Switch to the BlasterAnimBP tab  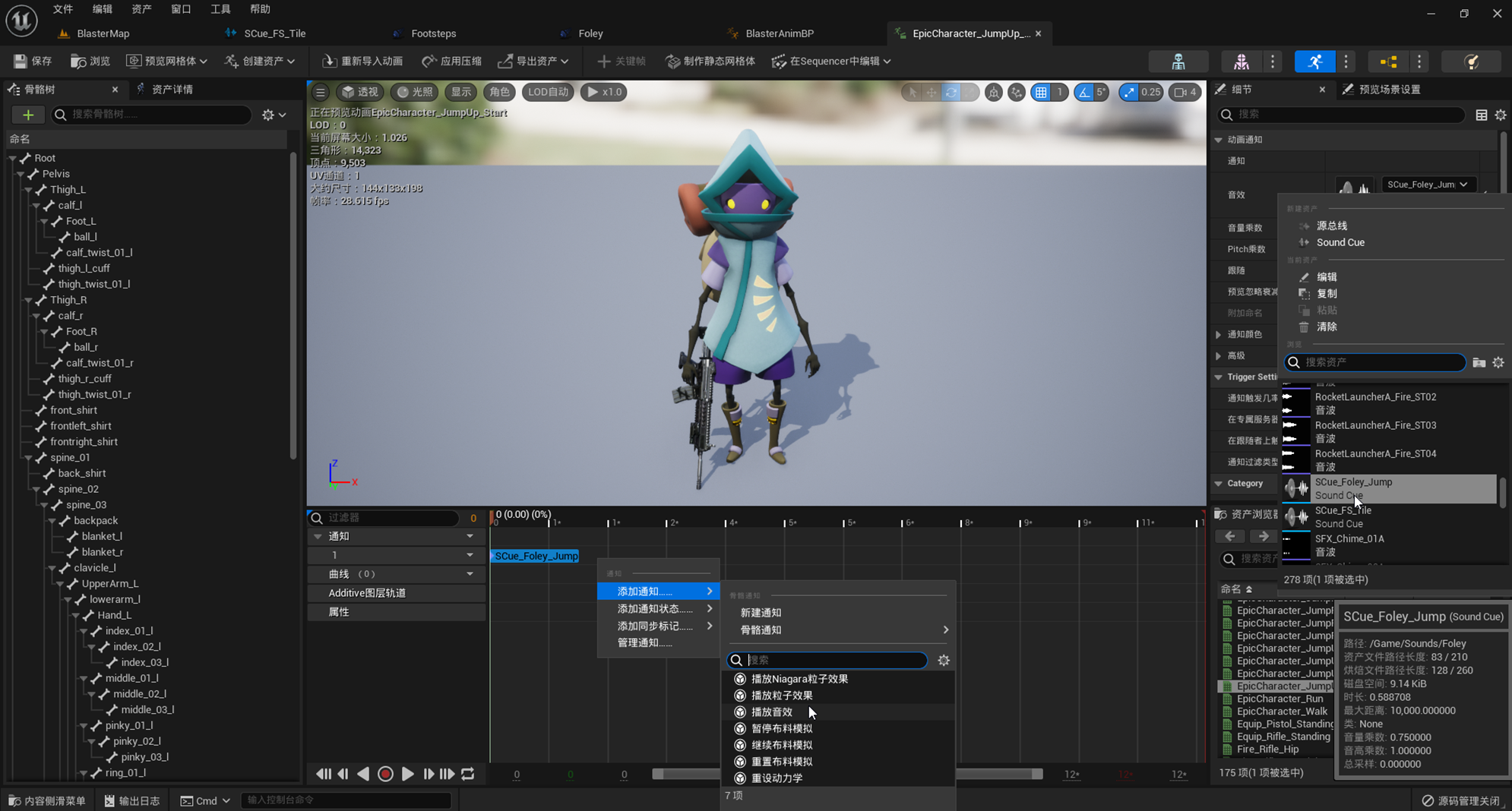pyautogui.click(x=780, y=33)
